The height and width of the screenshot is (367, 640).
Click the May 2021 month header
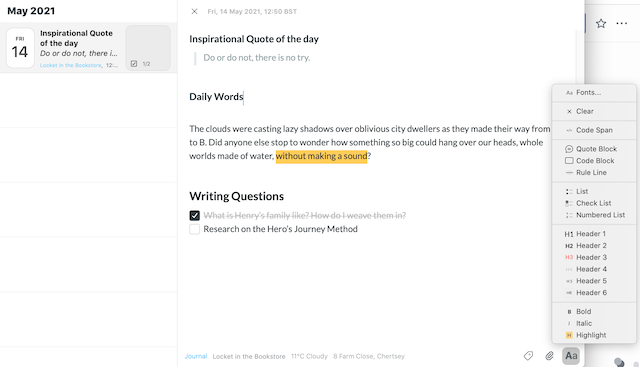[31, 11]
